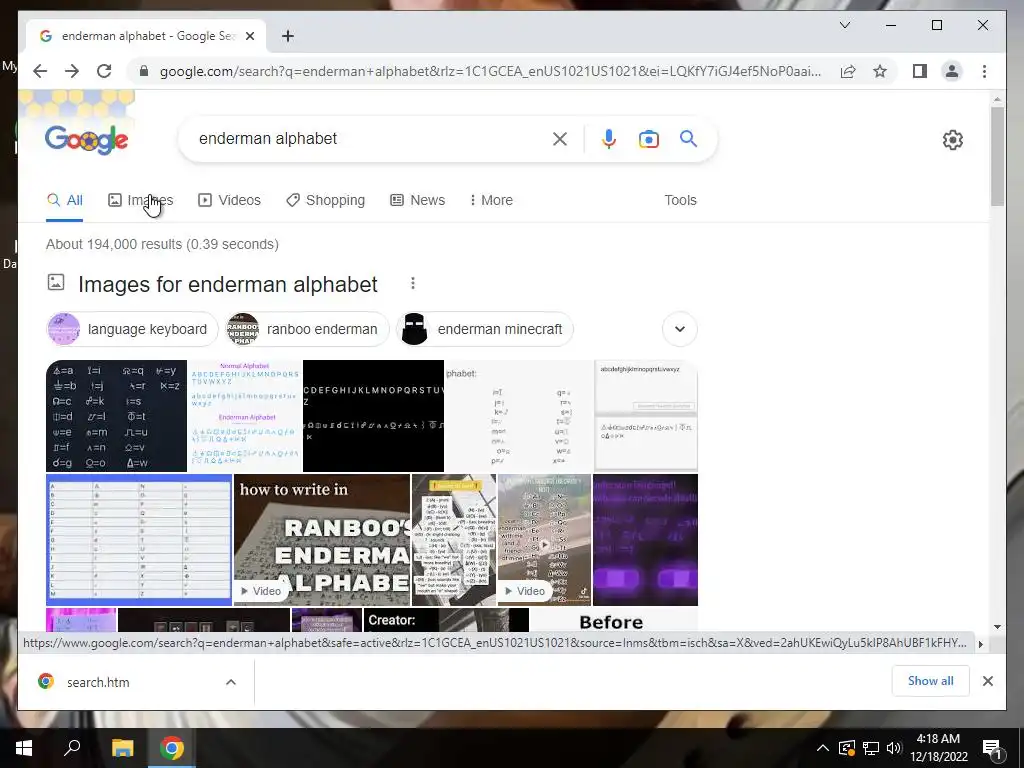Open the notification center icon
The image size is (1024, 768).
[x=992, y=749]
